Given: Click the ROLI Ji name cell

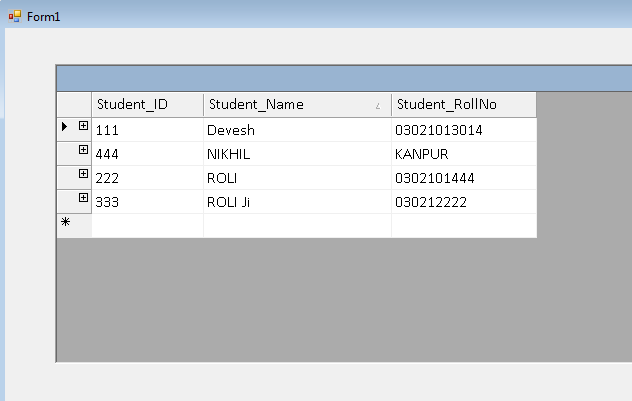Looking at the screenshot, I should tap(297, 202).
